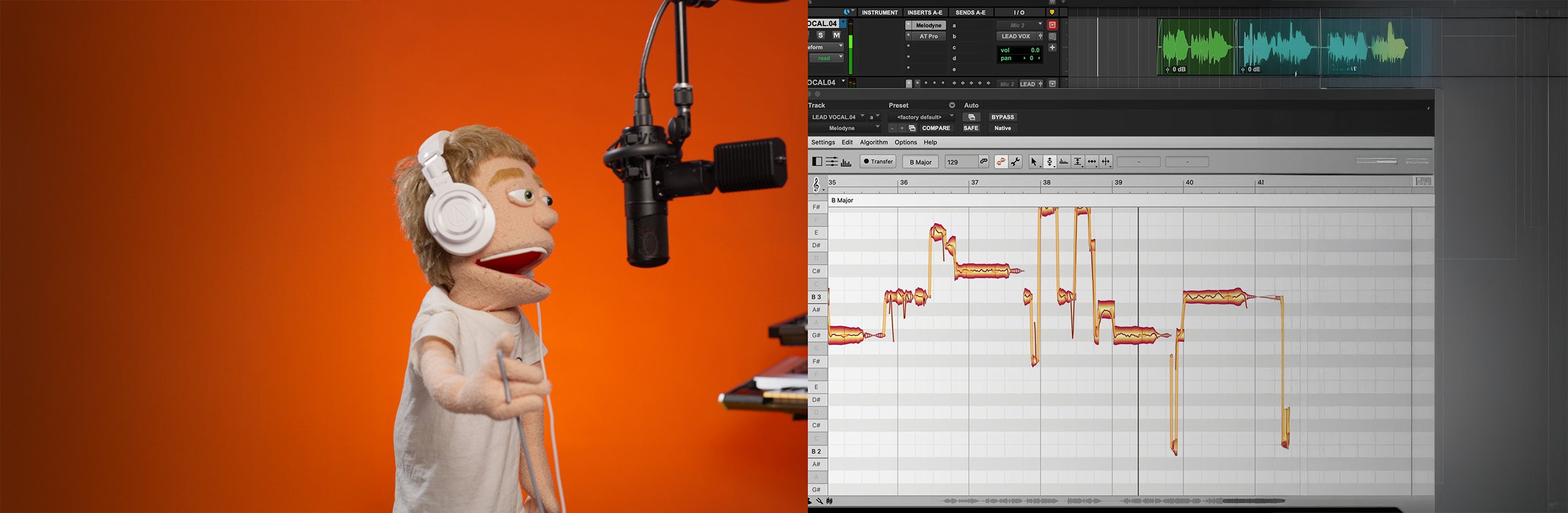Pick the Timing tool
Image resolution: width=1568 pixels, height=513 pixels.
(1092, 162)
